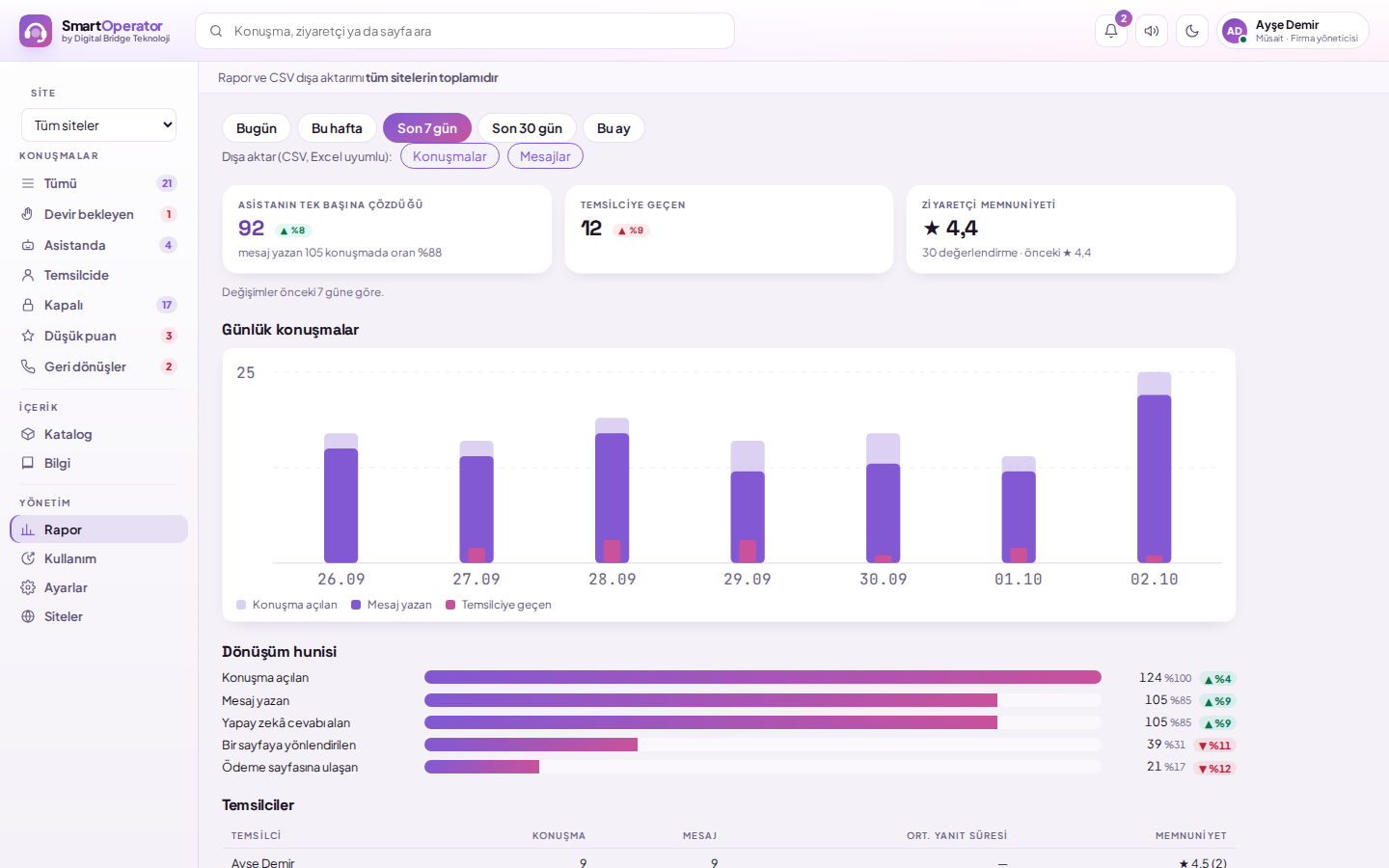The image size is (1389, 868).
Task: Toggle the Konuşma açılan legend swatch
Action: [x=241, y=605]
